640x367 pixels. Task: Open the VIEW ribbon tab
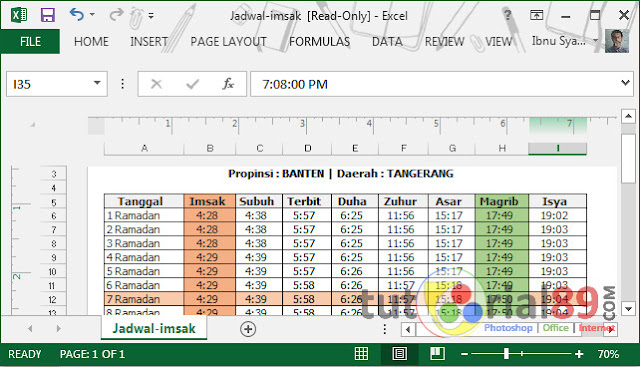pyautogui.click(x=498, y=42)
